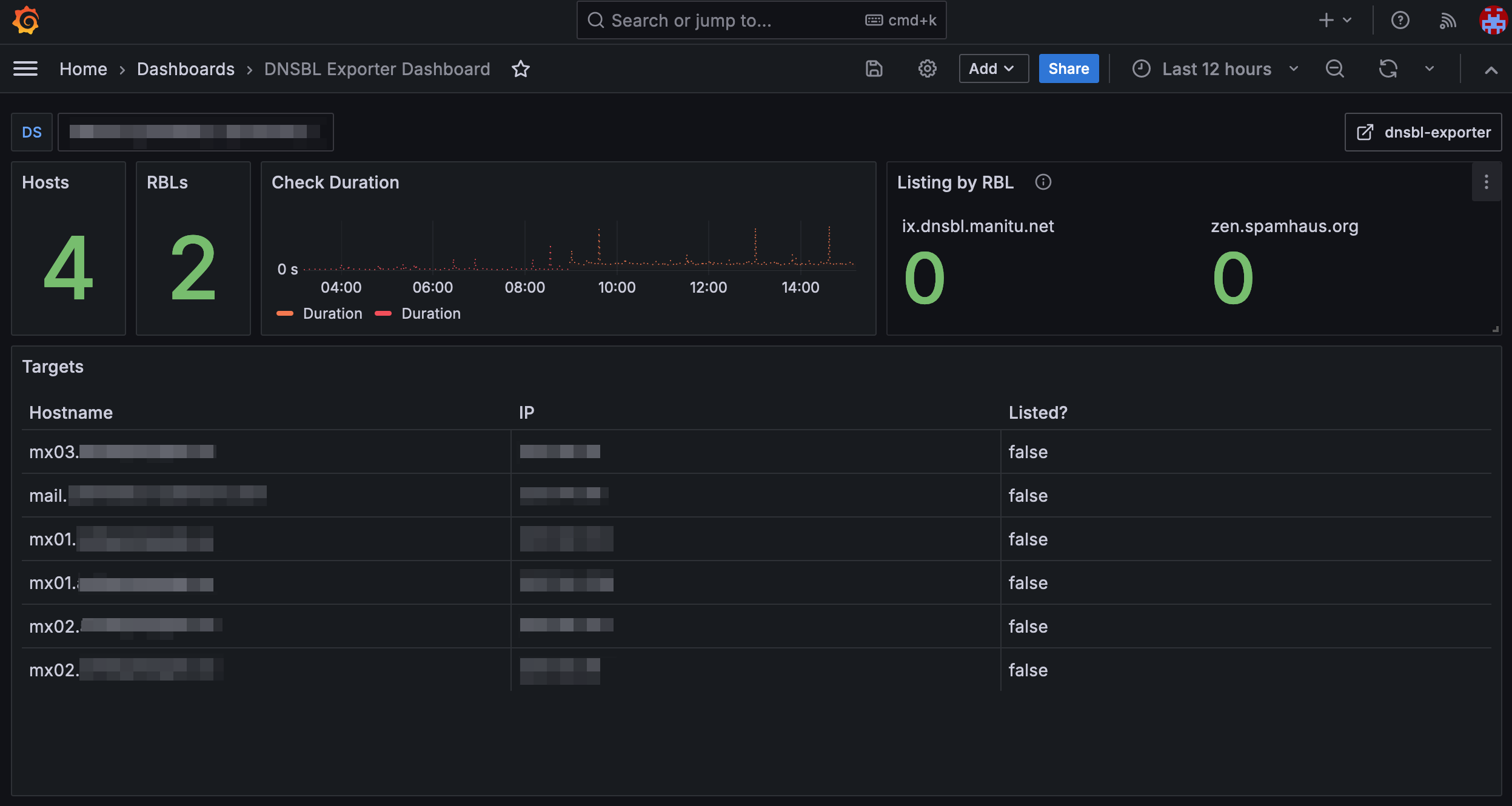Collapse the top toolbar with chevron
This screenshot has width=1512, height=806.
point(1491,70)
